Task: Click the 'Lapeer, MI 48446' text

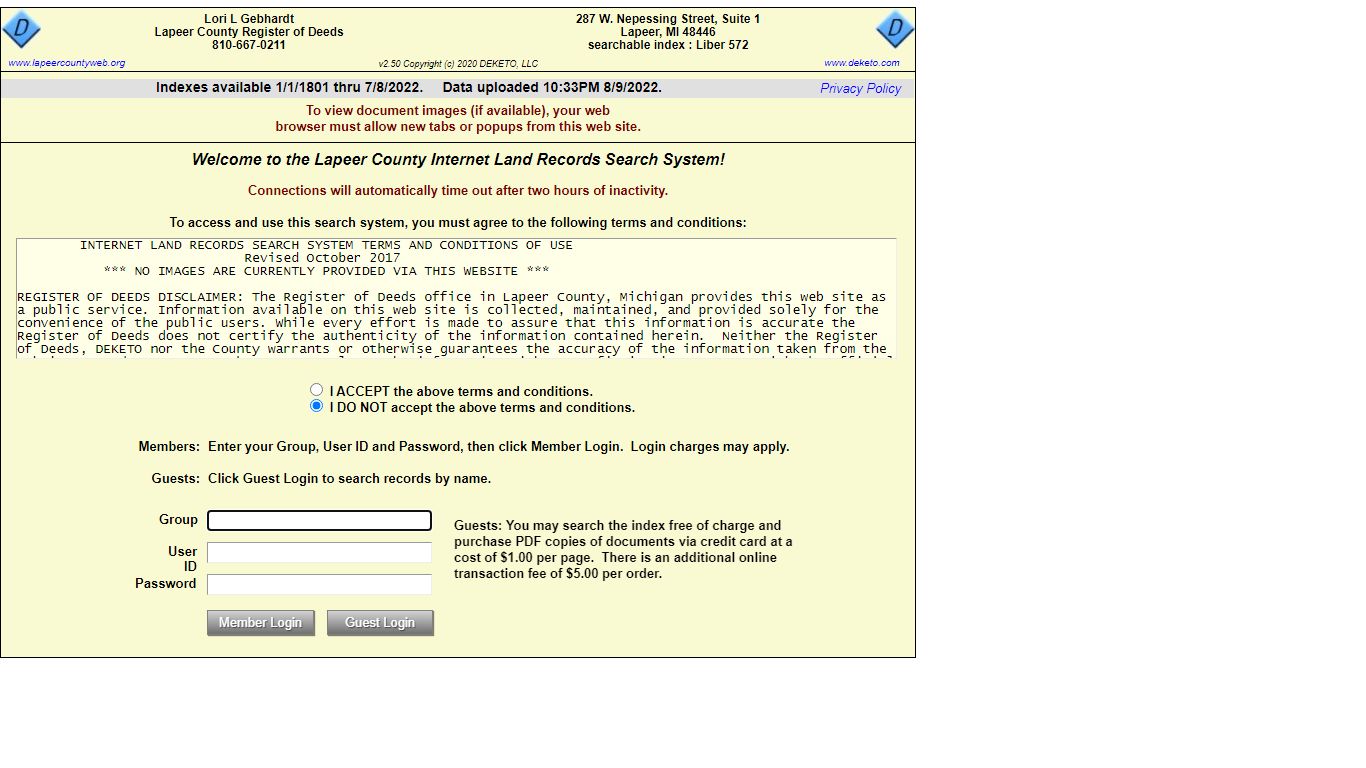Action: click(x=668, y=32)
